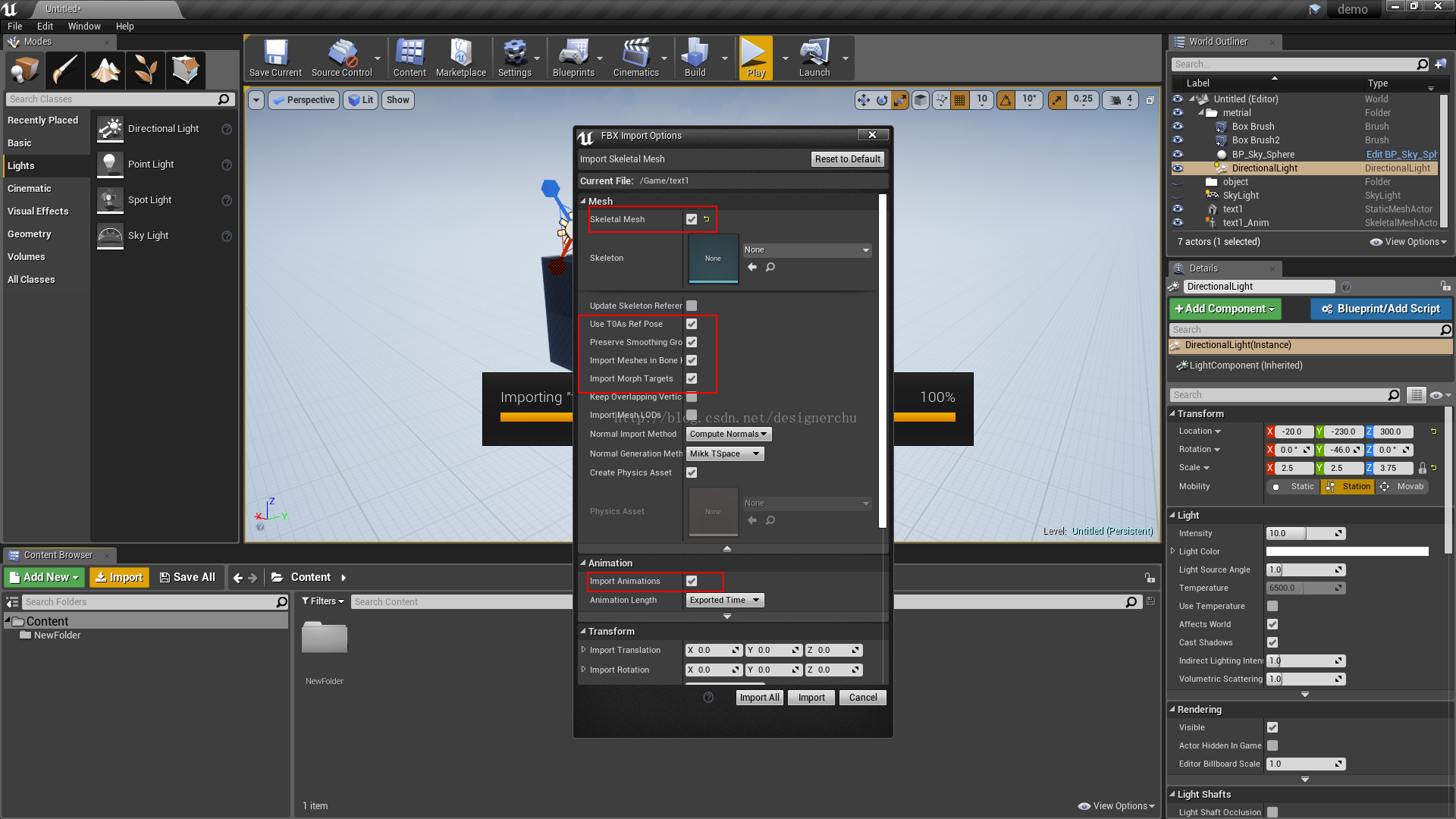Click Light Source Angle value slider

(x=1305, y=570)
